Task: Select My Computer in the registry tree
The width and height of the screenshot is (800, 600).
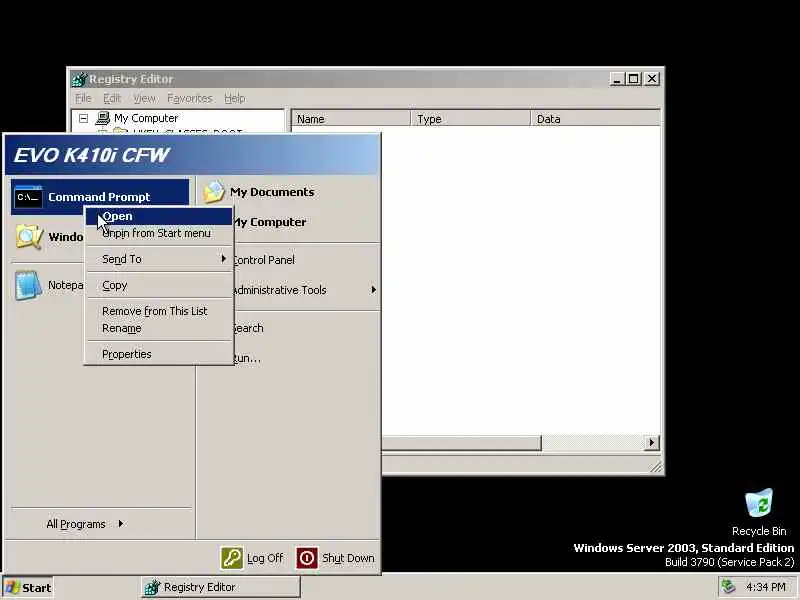Action: [x=146, y=118]
